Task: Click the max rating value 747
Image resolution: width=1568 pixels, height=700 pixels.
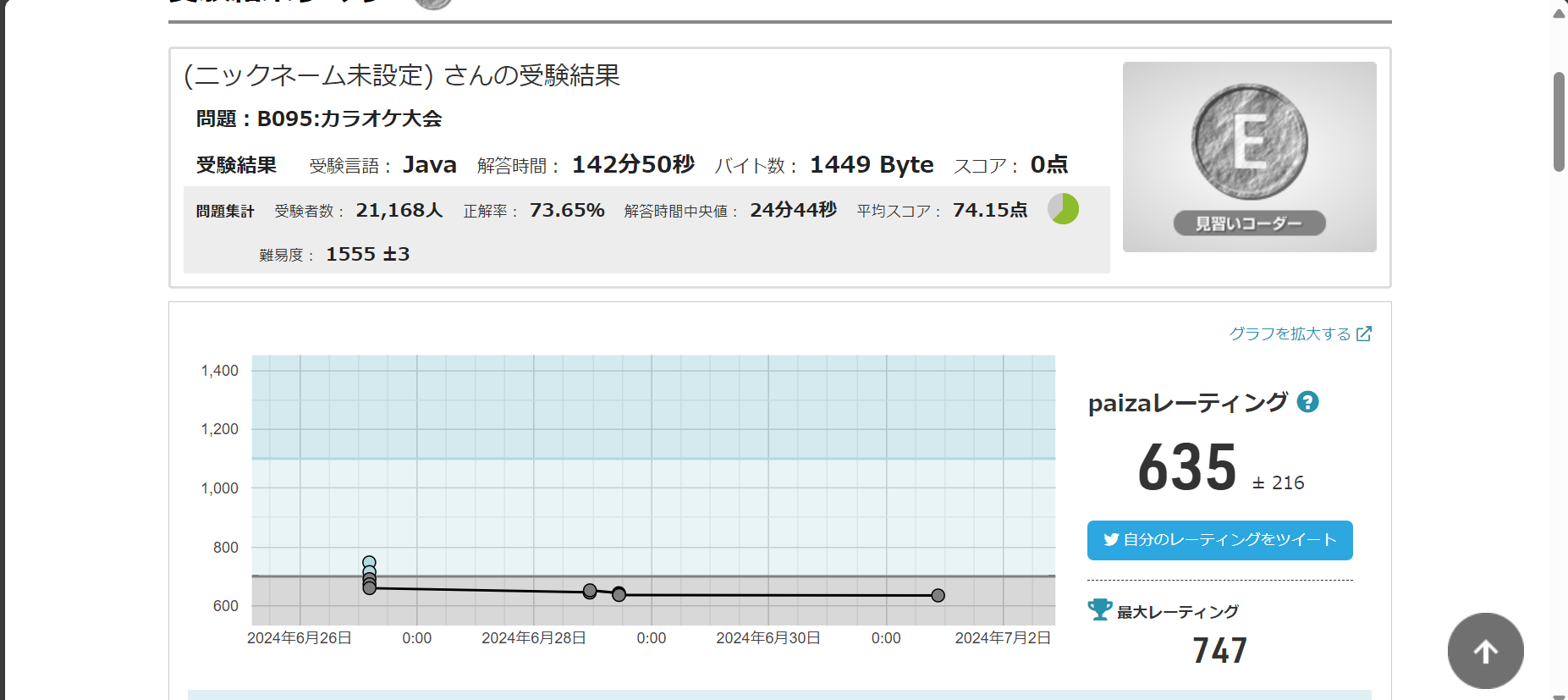Action: (1219, 650)
